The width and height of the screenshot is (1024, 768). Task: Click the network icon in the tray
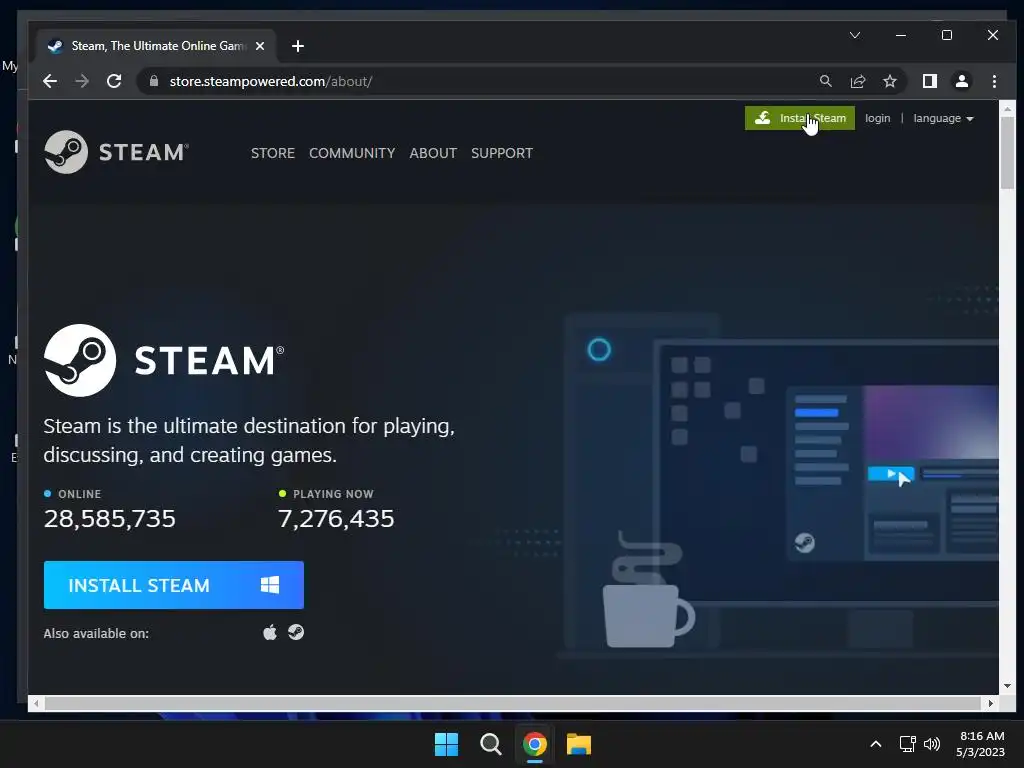coord(907,744)
